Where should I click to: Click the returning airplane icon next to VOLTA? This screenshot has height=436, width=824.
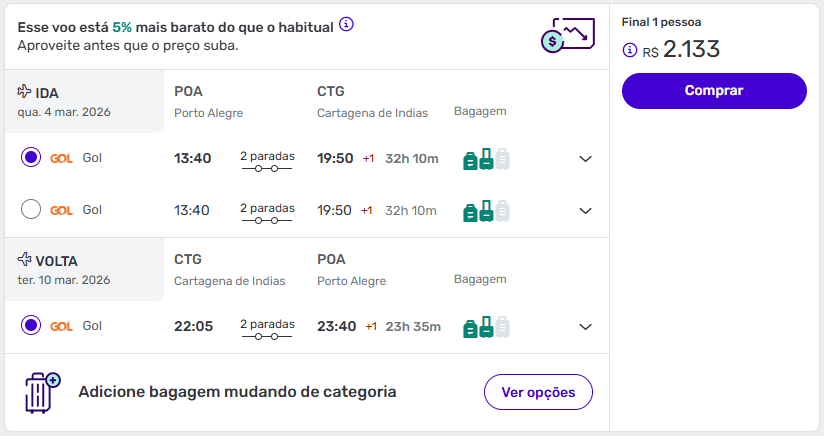tap(24, 260)
